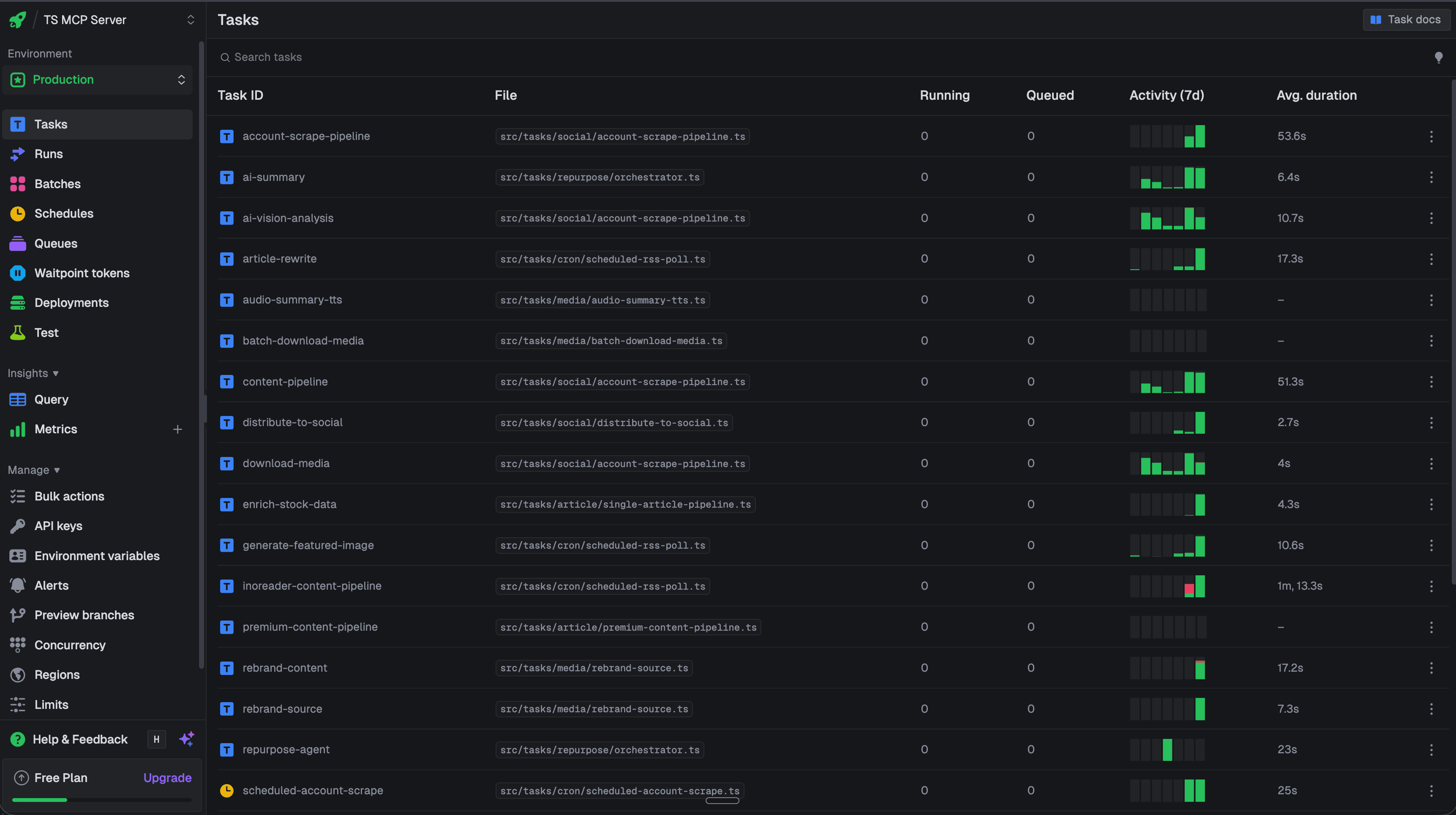Click the Metrics bar chart icon
Viewport: 1456px width, 815px height.
pos(17,429)
